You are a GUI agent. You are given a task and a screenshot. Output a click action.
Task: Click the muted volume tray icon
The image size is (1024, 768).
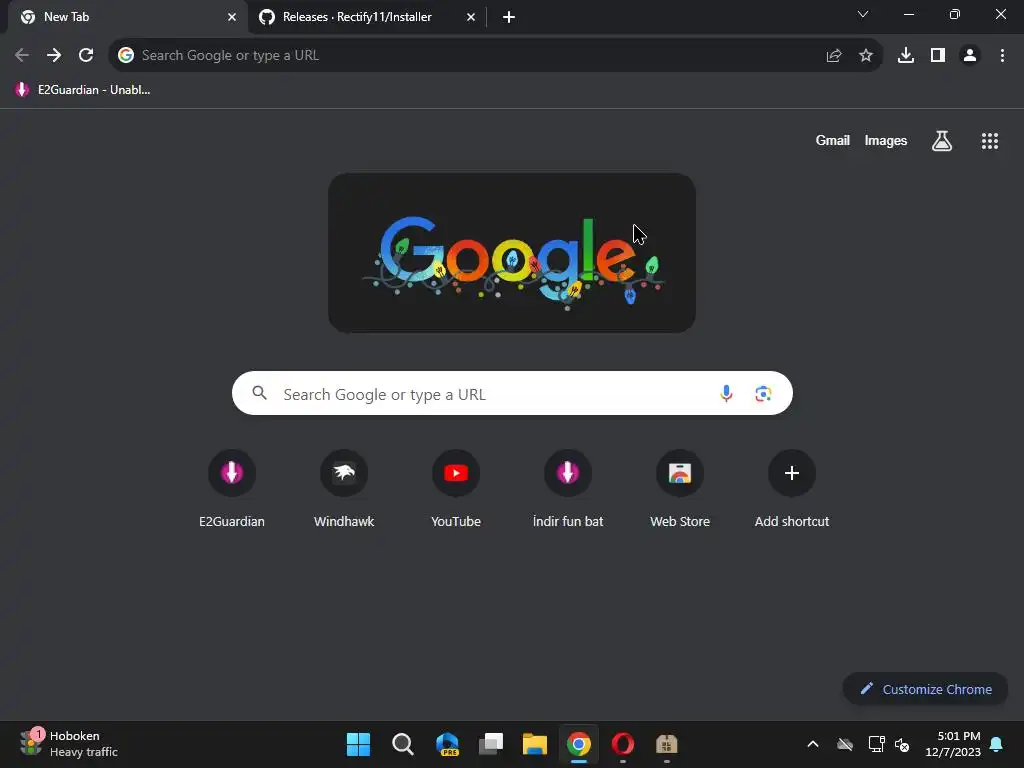click(x=903, y=744)
